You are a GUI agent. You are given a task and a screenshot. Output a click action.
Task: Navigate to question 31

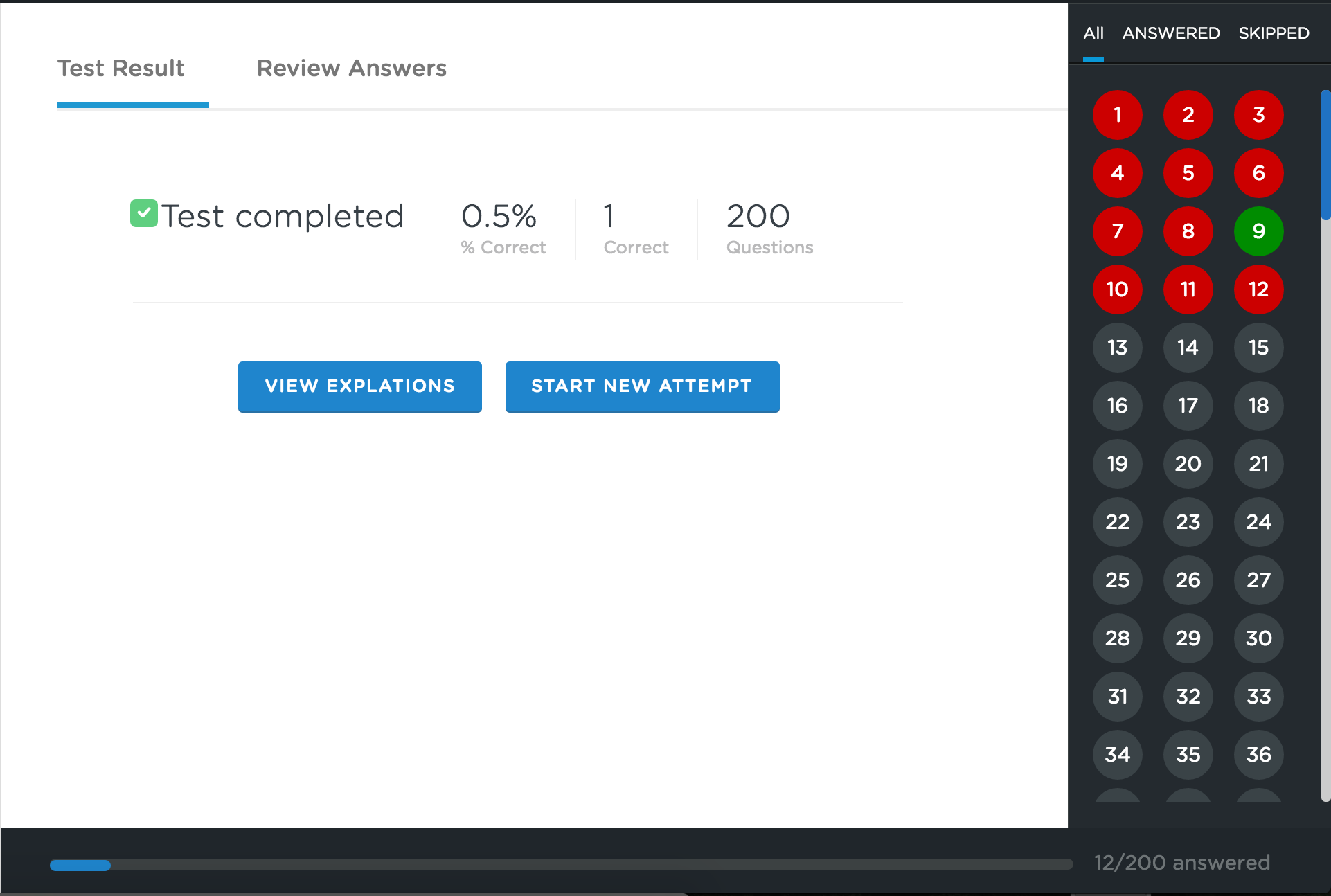click(1118, 697)
